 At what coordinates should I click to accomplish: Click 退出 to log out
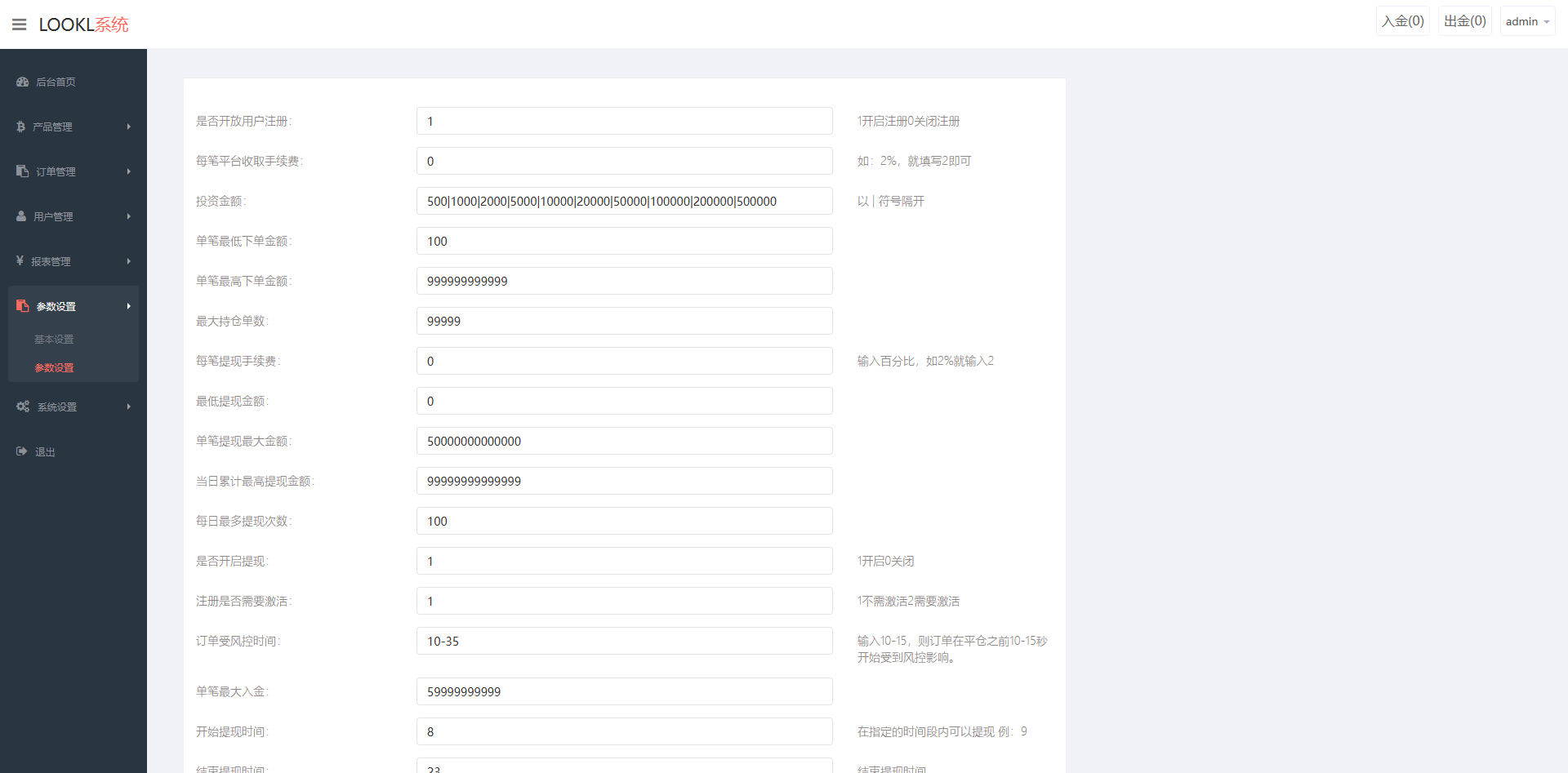tap(45, 451)
